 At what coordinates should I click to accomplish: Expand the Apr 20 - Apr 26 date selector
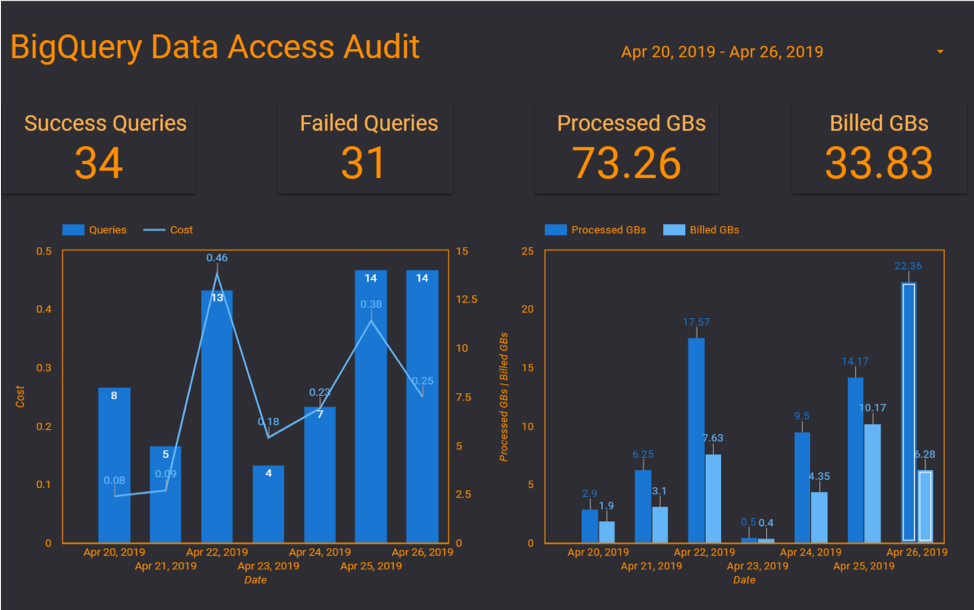pyautogui.click(x=722, y=51)
